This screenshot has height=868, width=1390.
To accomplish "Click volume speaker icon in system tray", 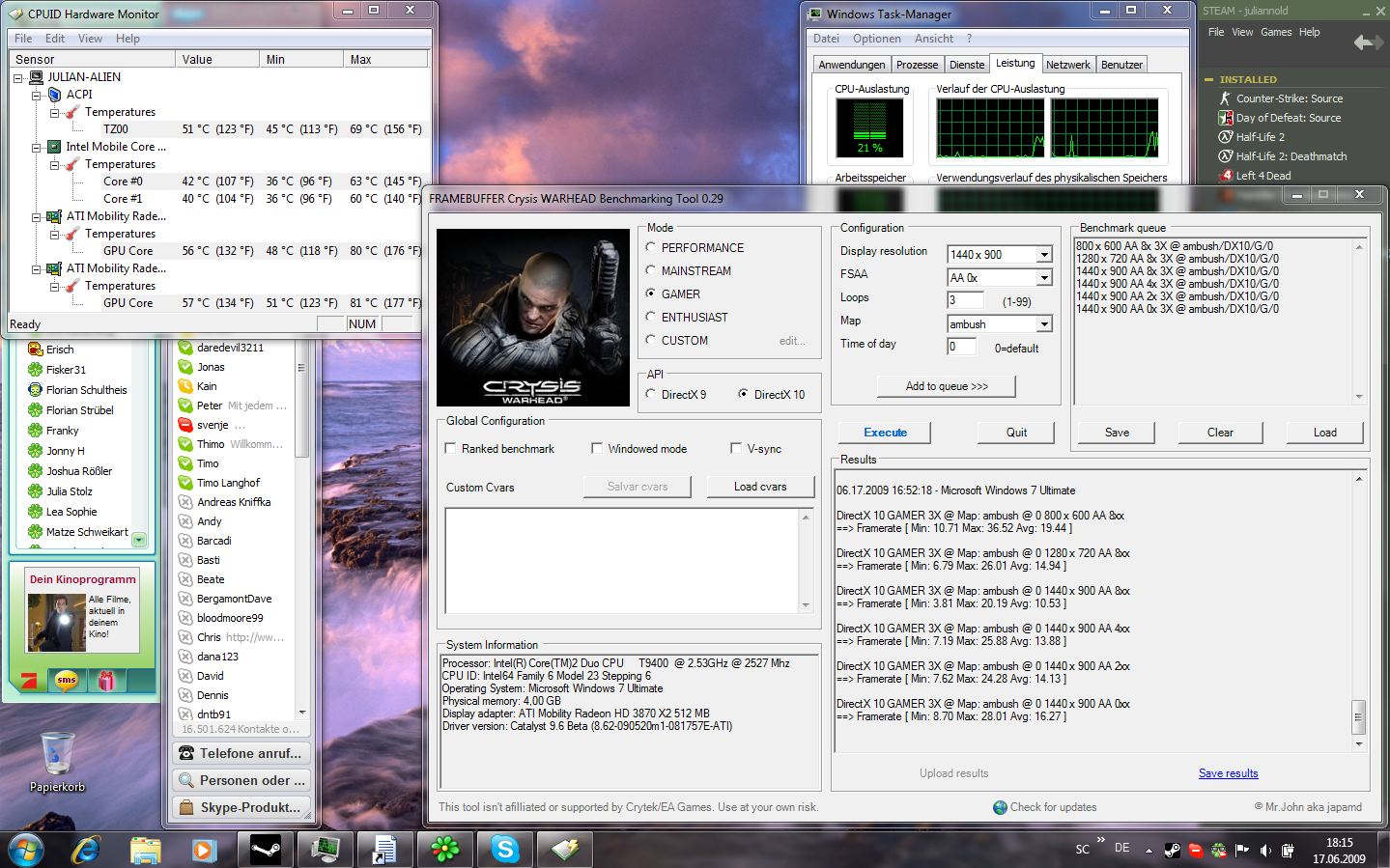I will 1264,851.
